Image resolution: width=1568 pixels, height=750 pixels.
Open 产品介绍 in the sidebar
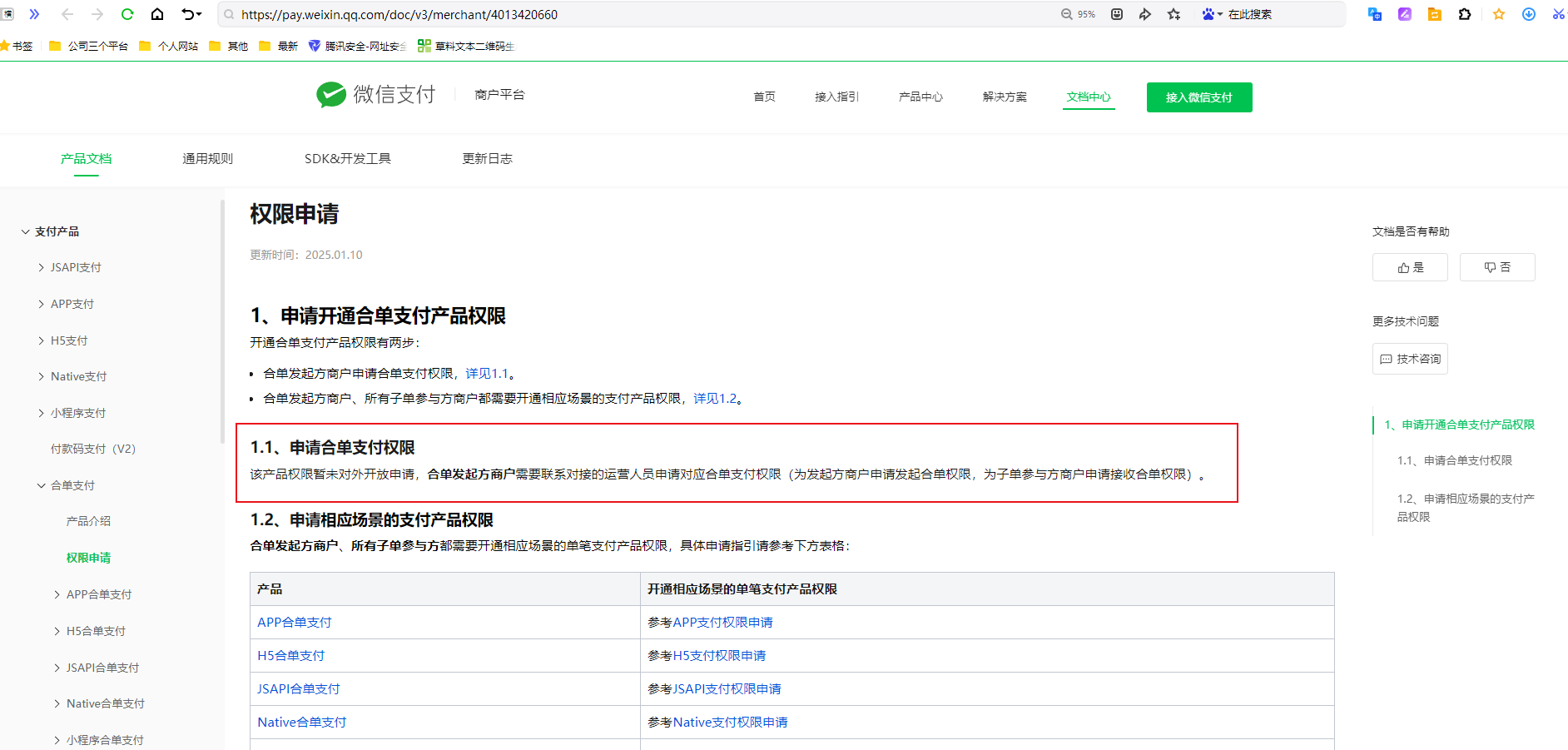click(x=88, y=521)
